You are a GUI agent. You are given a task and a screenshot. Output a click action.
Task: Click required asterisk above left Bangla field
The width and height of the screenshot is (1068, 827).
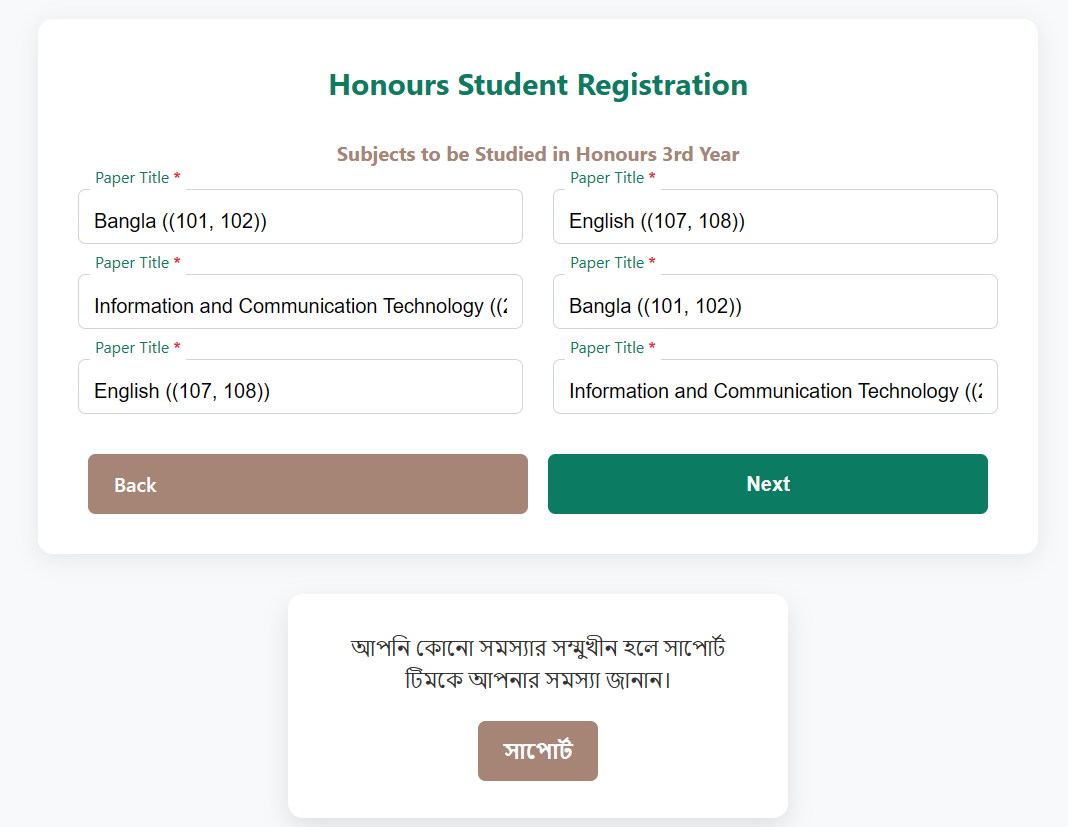coord(177,178)
